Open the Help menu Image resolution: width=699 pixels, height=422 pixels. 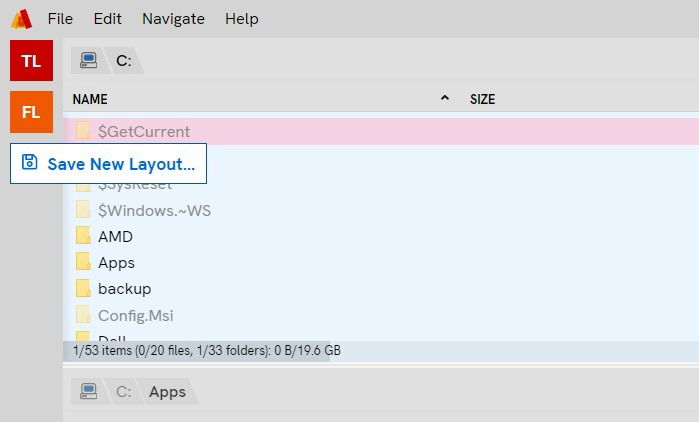pos(241,19)
